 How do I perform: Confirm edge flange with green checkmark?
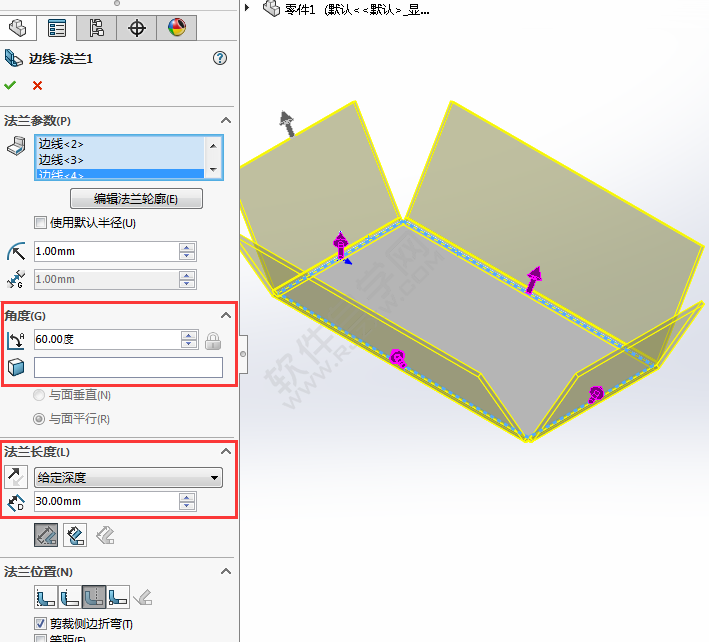(10, 85)
